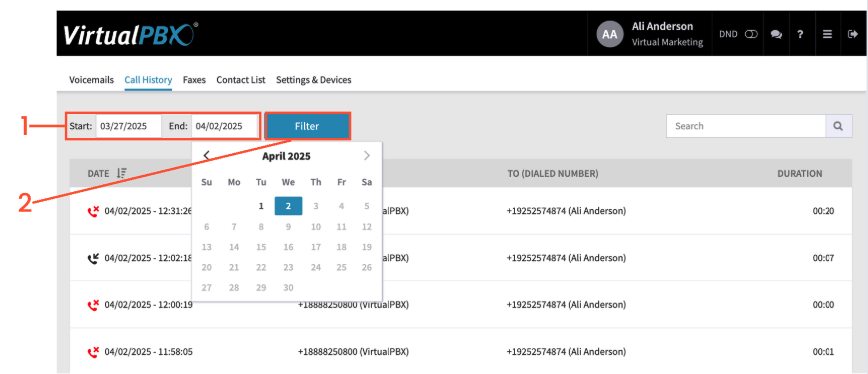Click the 00:07 duration value
The image size is (868, 374).
click(823, 258)
